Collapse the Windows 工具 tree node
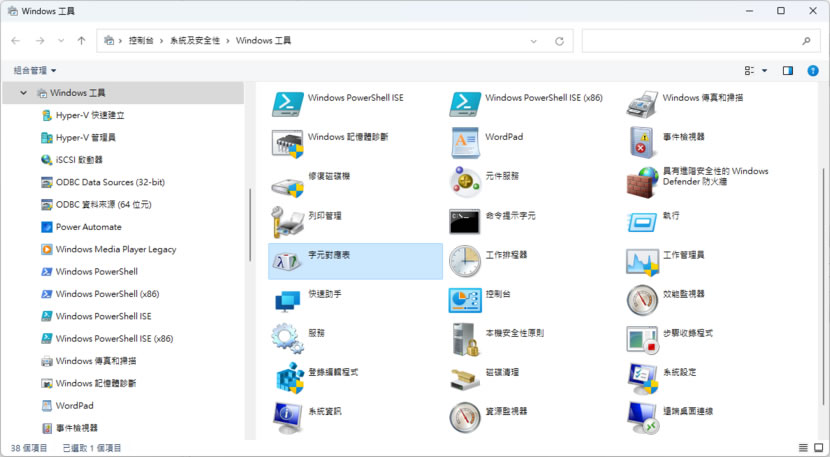Image resolution: width=830 pixels, height=457 pixels. pos(23,93)
